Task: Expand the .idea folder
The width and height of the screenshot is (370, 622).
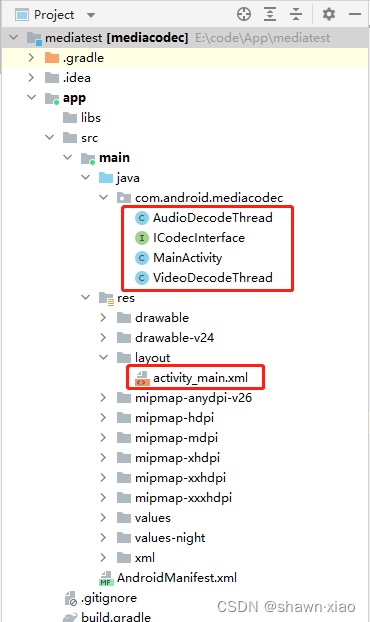Action: point(32,77)
